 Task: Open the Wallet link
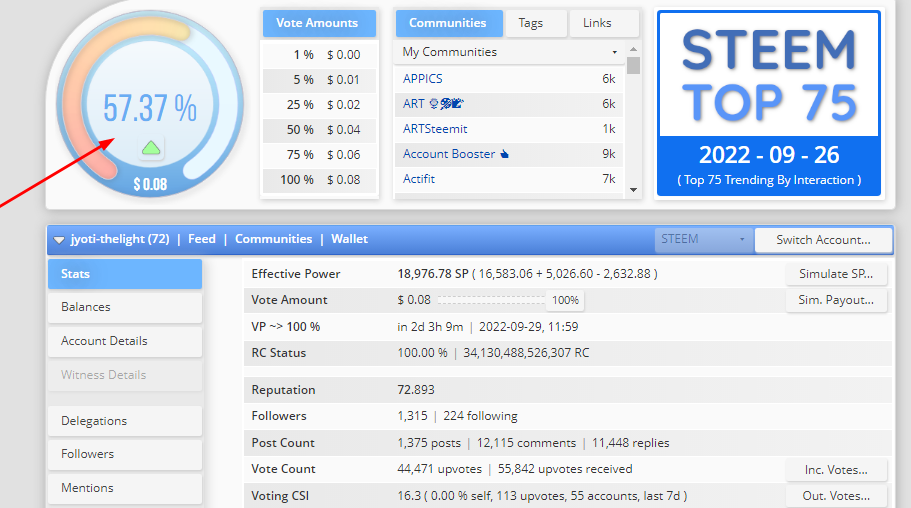(x=349, y=239)
